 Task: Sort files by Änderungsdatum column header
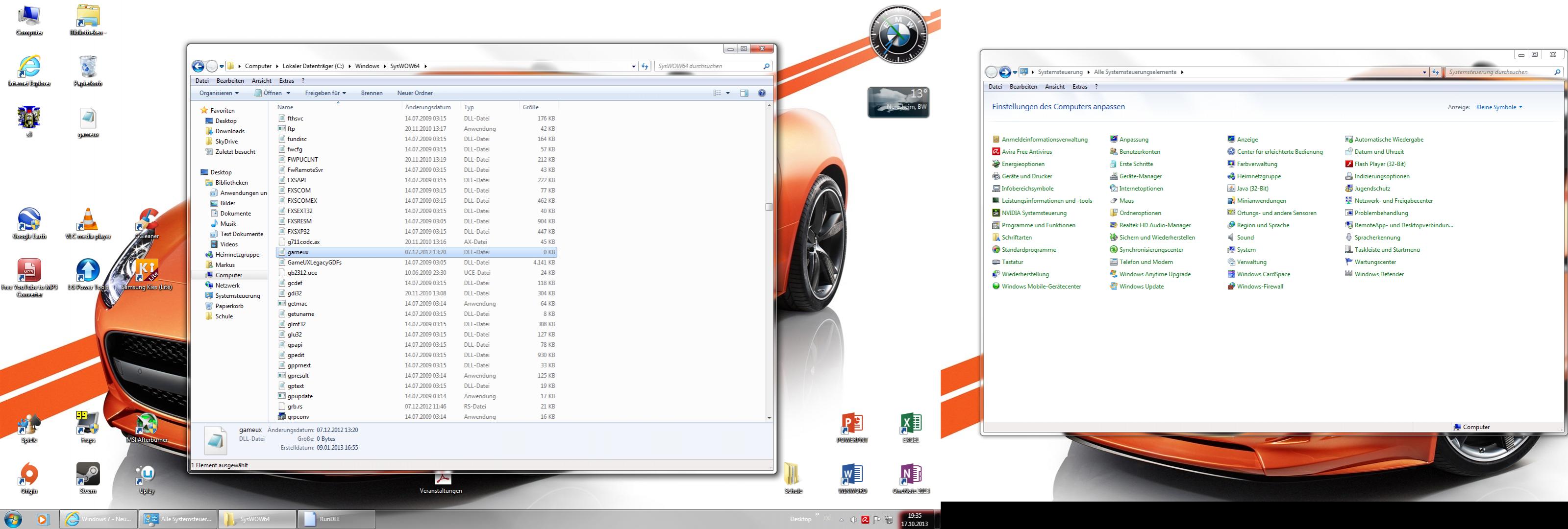point(427,107)
